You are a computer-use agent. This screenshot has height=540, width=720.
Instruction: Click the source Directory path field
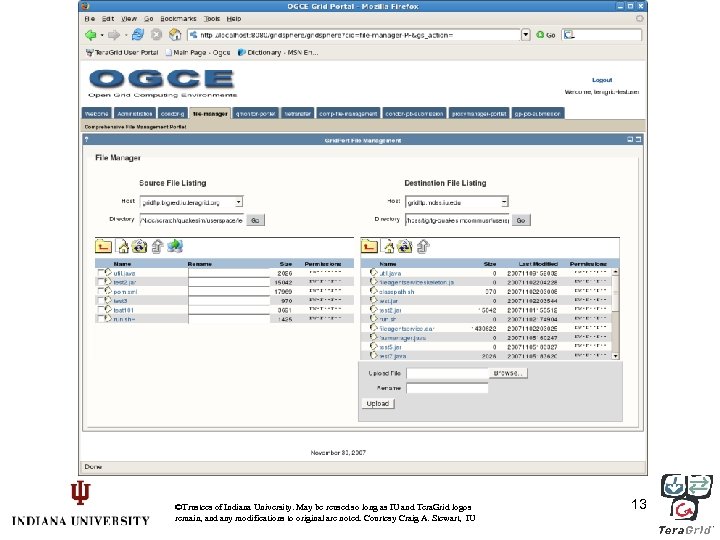[192, 220]
